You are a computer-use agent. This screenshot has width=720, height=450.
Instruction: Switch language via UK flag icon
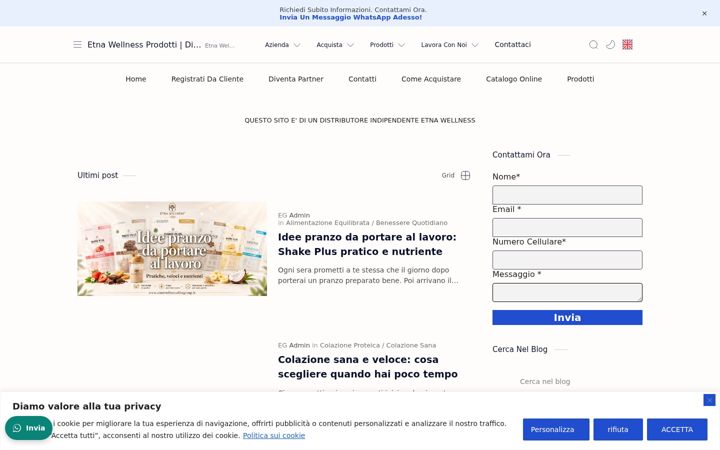pyautogui.click(x=627, y=45)
